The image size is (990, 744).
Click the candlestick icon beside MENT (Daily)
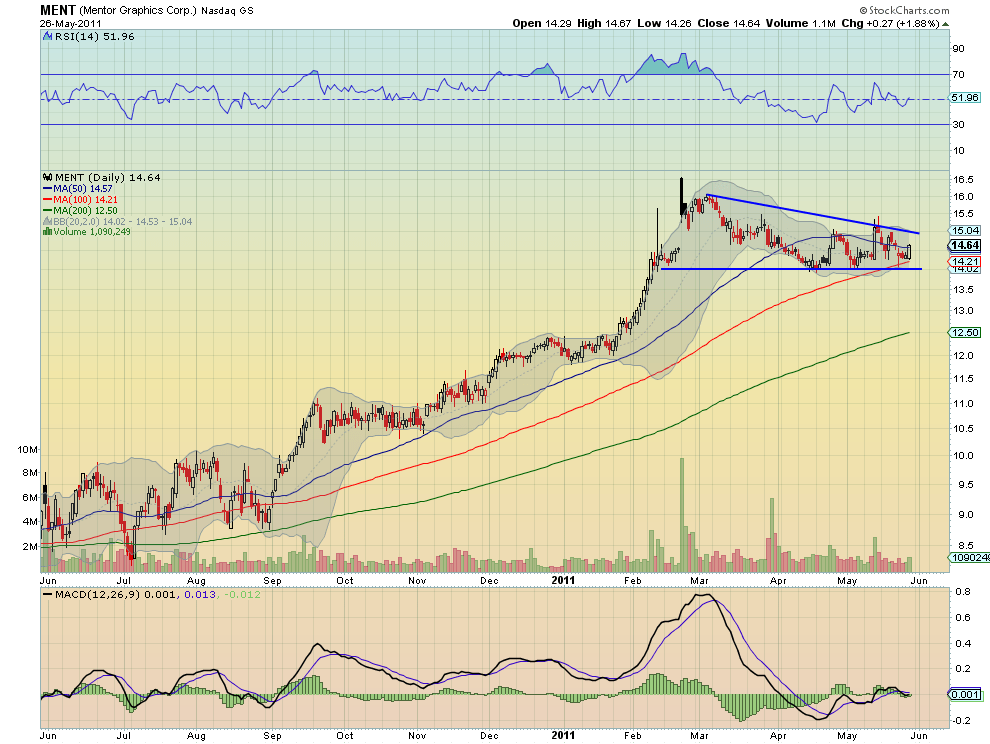coord(47,177)
